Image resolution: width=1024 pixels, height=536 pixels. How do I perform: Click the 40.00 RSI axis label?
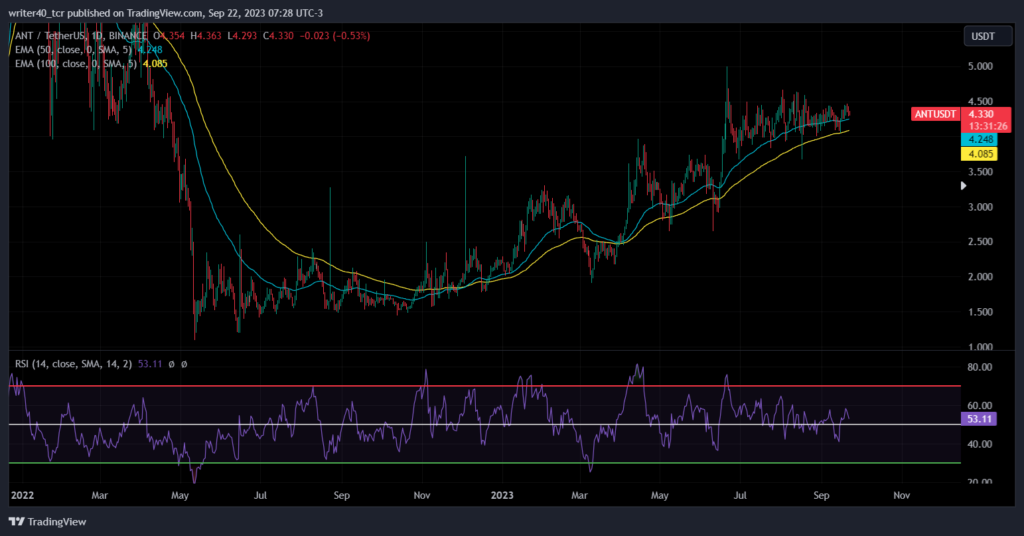tap(980, 444)
